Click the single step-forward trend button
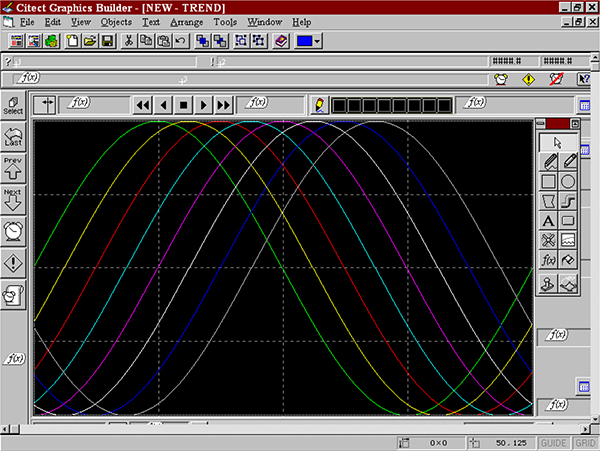 tap(204, 105)
